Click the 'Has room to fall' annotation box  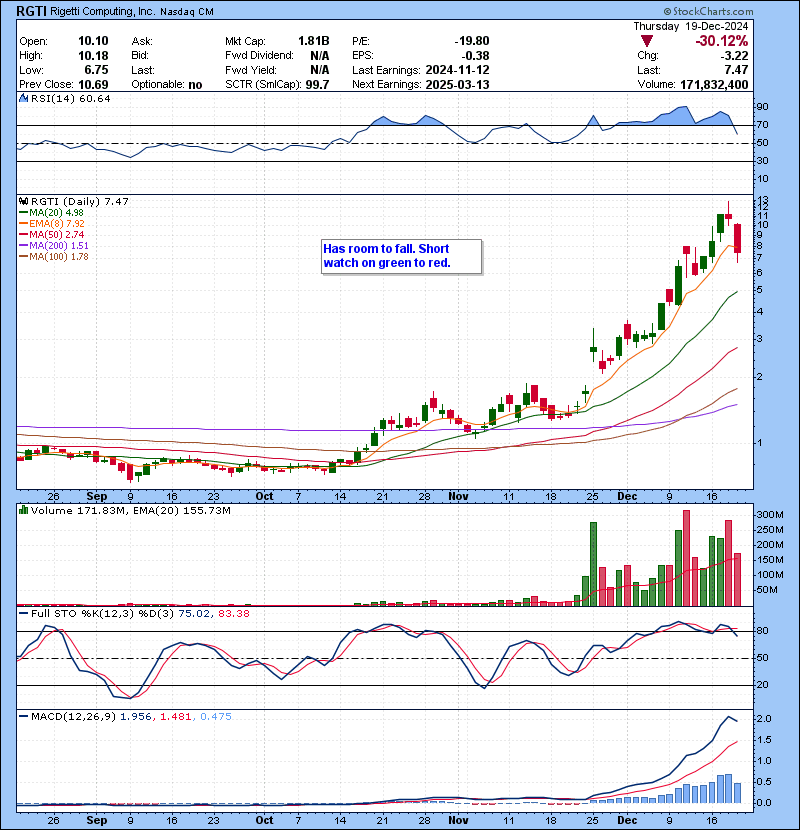(402, 257)
